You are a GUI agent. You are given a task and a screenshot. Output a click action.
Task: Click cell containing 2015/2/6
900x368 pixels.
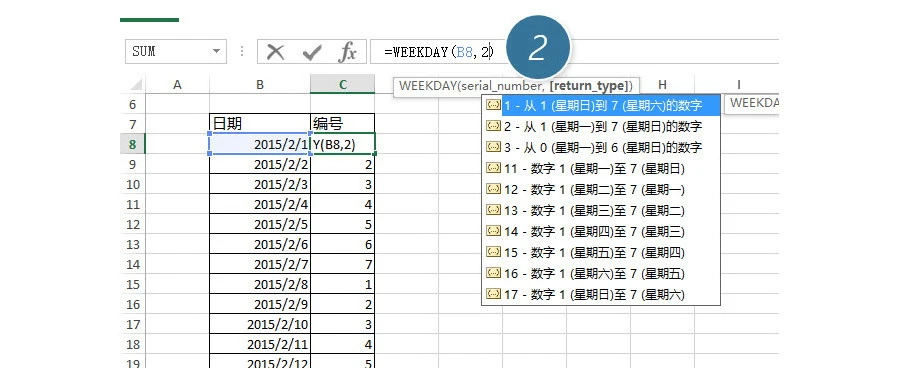tap(260, 245)
